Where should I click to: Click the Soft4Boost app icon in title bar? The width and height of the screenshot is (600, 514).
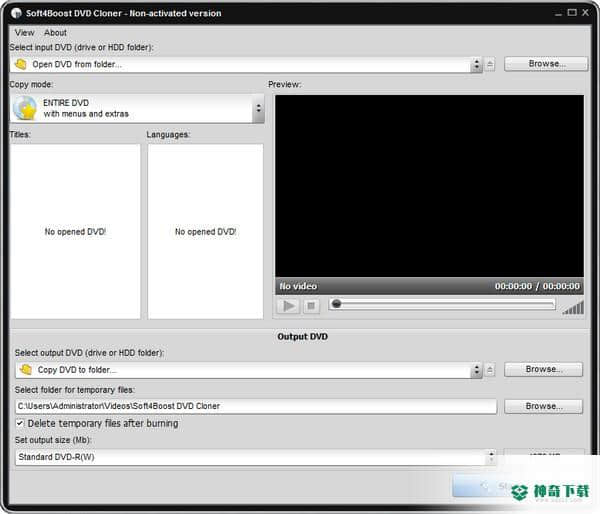(x=16, y=13)
